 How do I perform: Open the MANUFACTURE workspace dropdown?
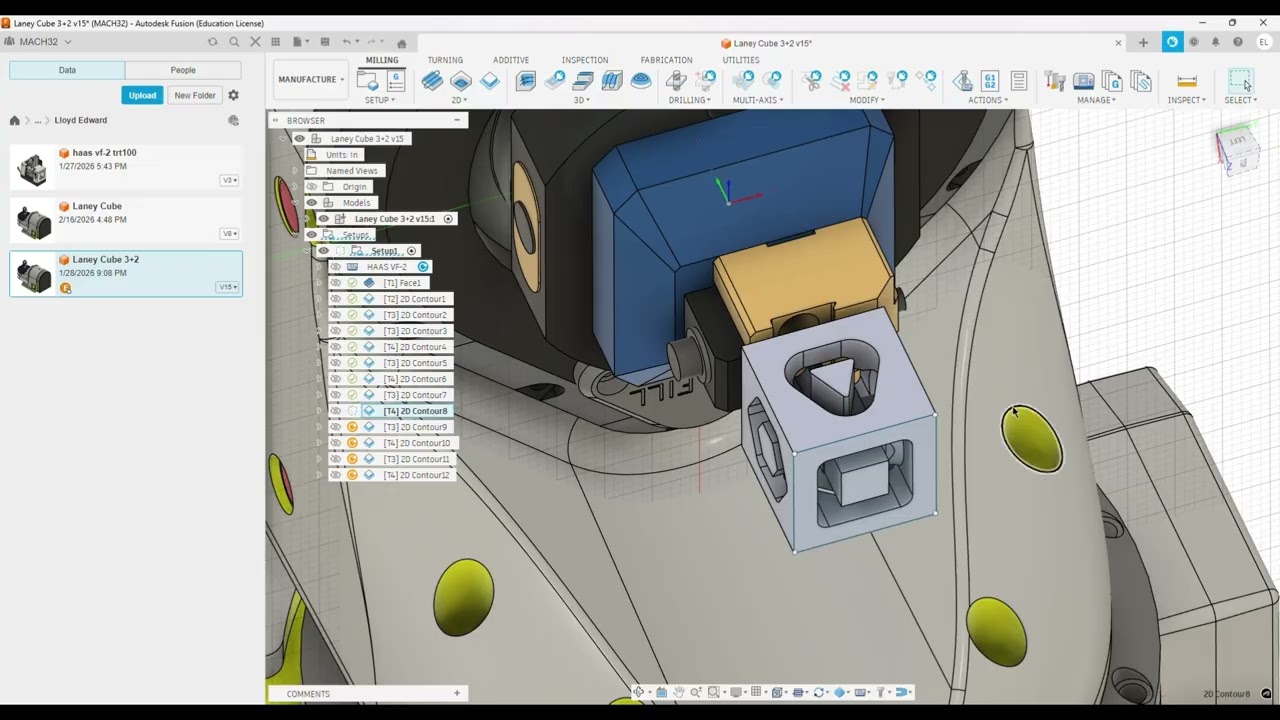pos(311,79)
